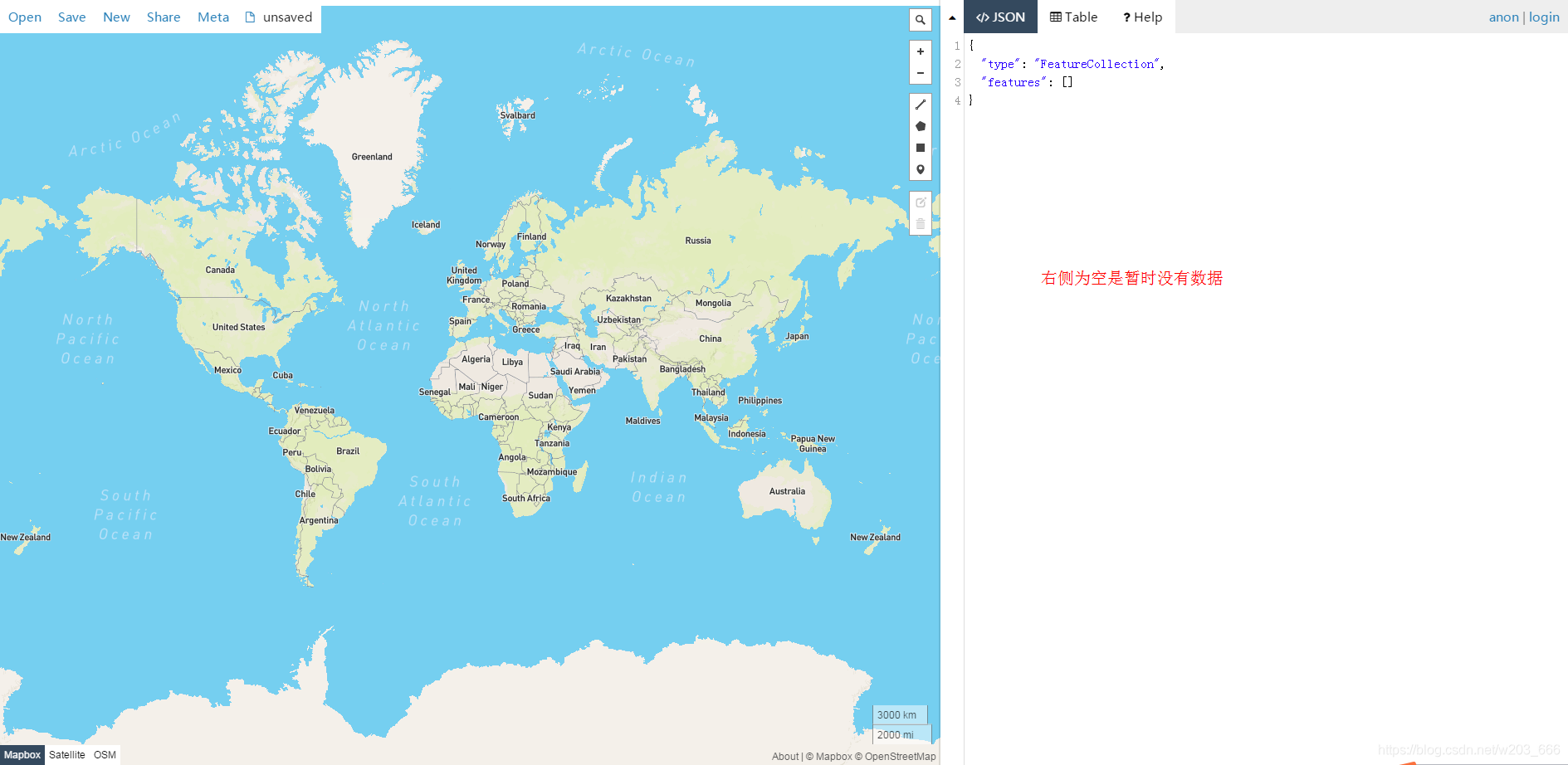
Task: Click the Australia label on map
Action: tap(787, 491)
